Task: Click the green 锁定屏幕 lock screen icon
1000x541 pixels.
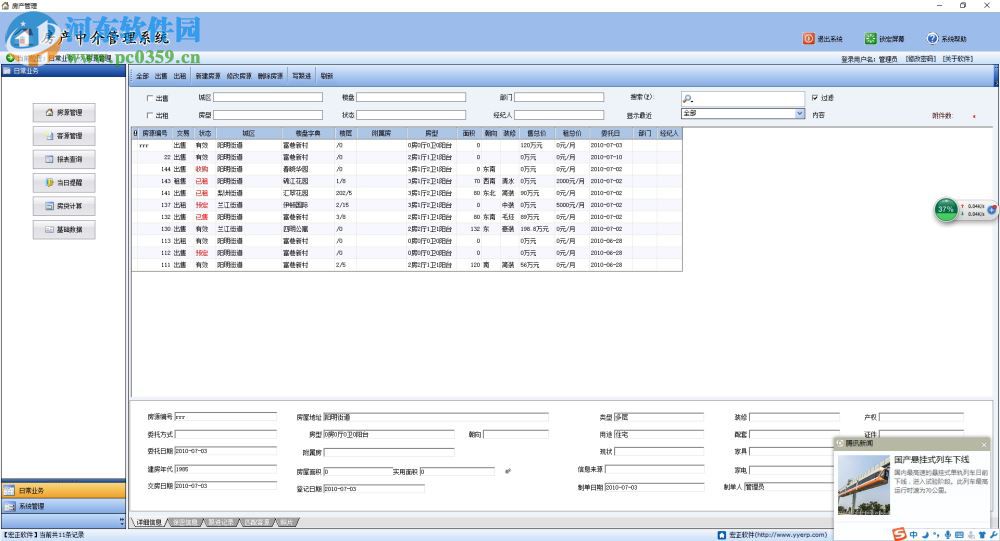Action: tap(870, 38)
